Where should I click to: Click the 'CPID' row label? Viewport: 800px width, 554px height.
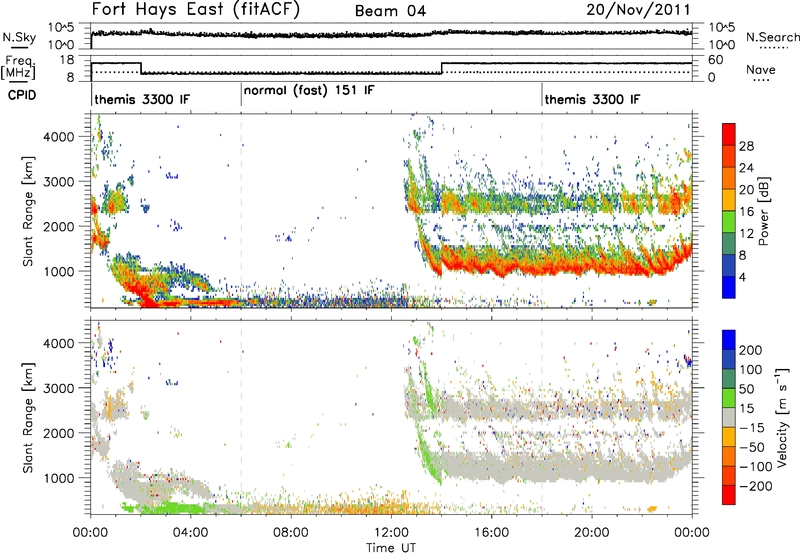[x=22, y=95]
